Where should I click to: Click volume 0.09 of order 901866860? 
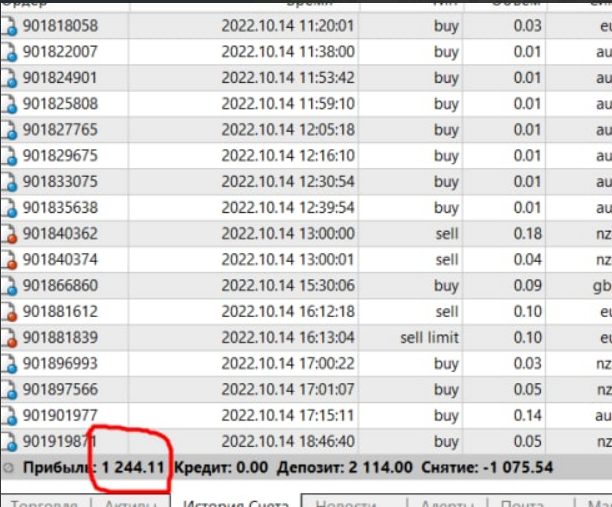point(528,285)
